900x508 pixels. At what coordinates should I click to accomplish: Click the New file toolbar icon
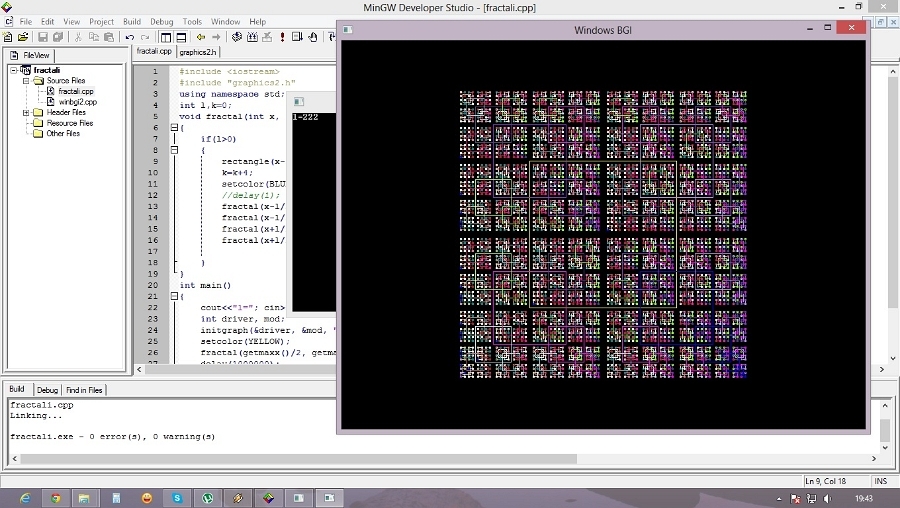click(7, 37)
